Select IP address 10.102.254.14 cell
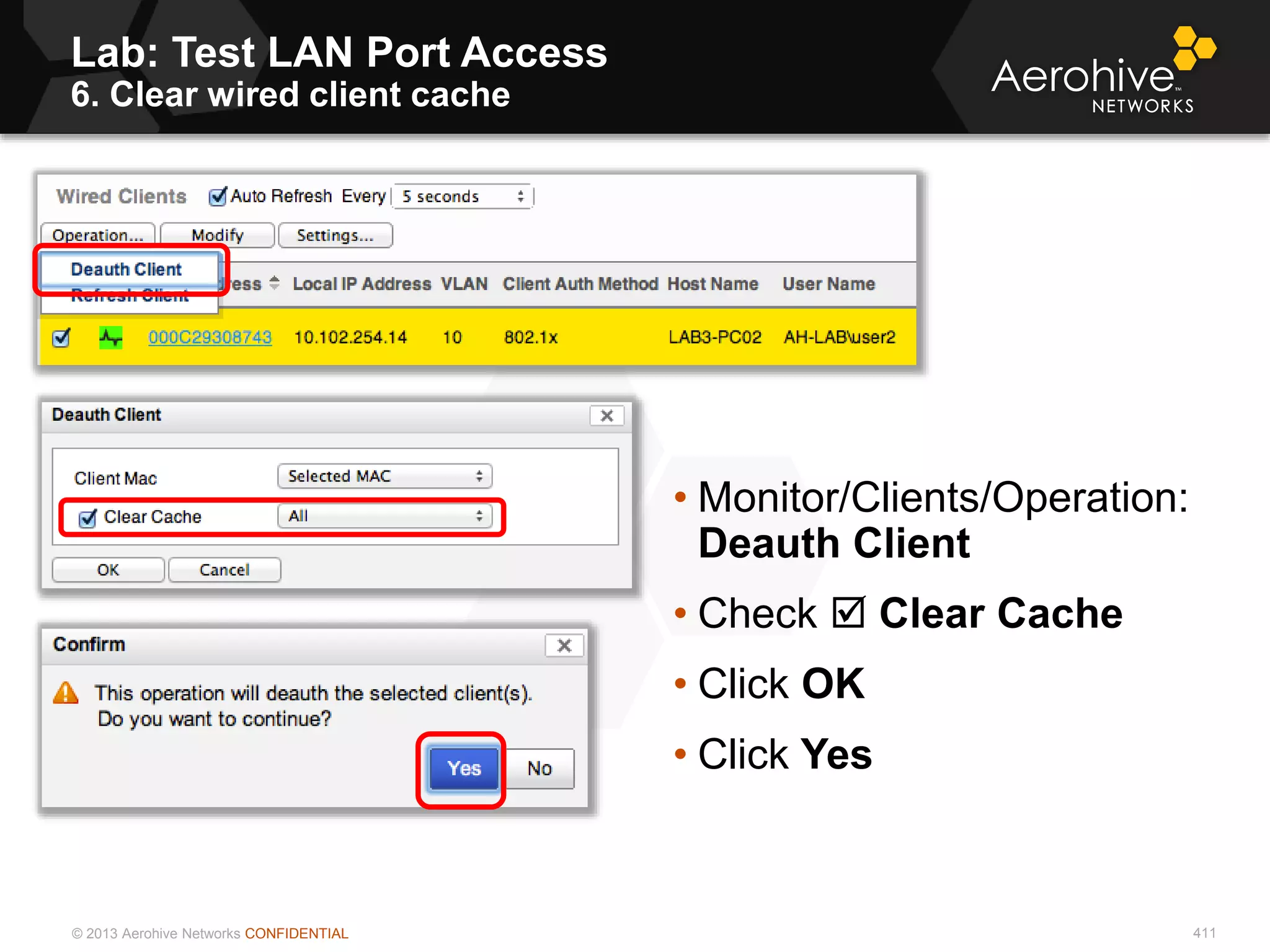This screenshot has height=952, width=1270. pos(350,337)
